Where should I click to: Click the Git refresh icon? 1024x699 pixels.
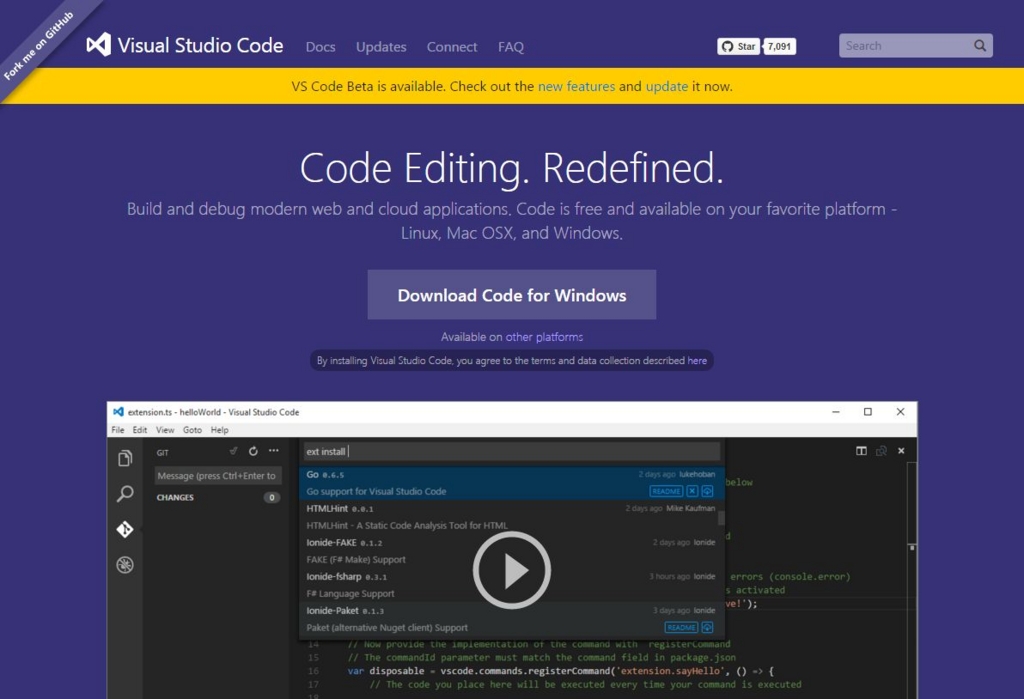[253, 451]
